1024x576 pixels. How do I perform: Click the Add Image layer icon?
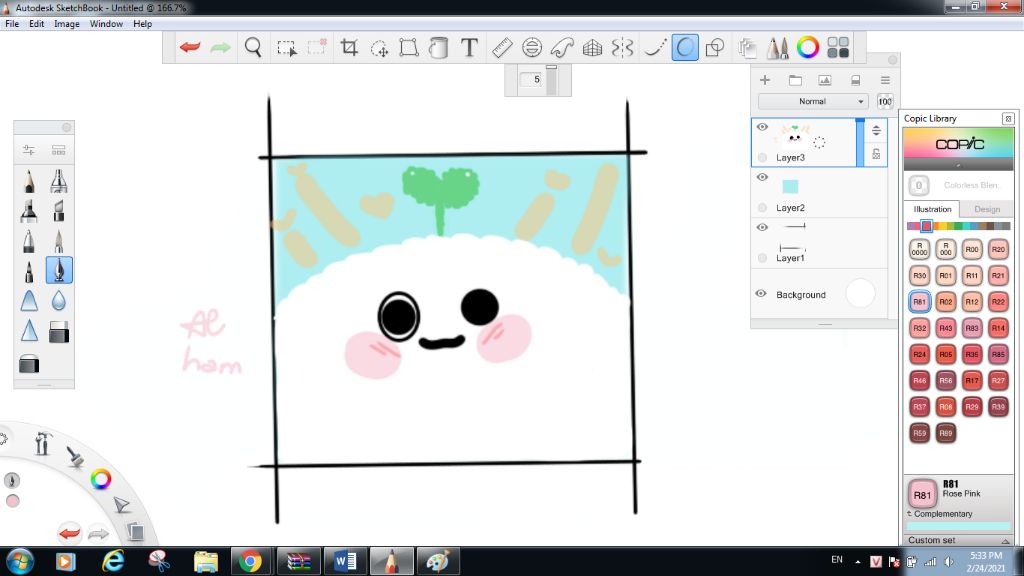point(825,80)
